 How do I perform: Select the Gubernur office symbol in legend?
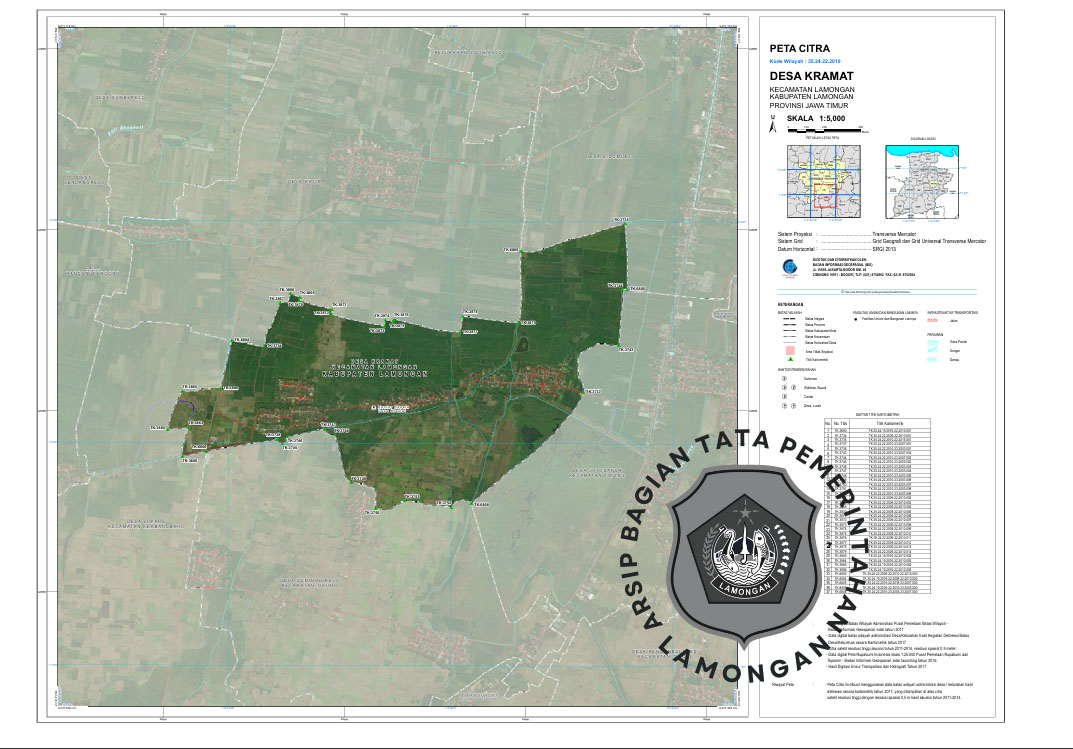click(783, 380)
